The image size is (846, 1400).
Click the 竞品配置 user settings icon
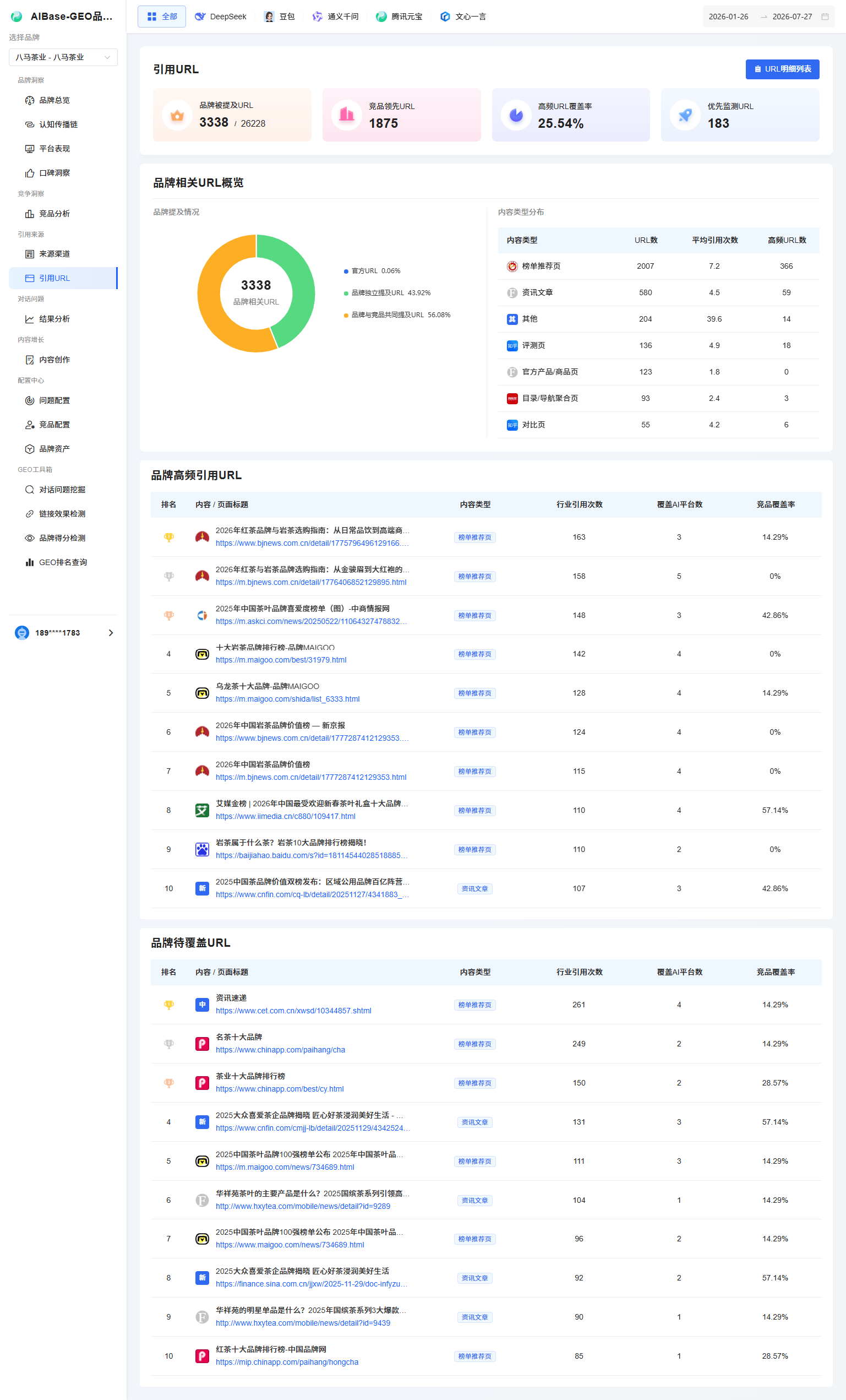(x=30, y=425)
